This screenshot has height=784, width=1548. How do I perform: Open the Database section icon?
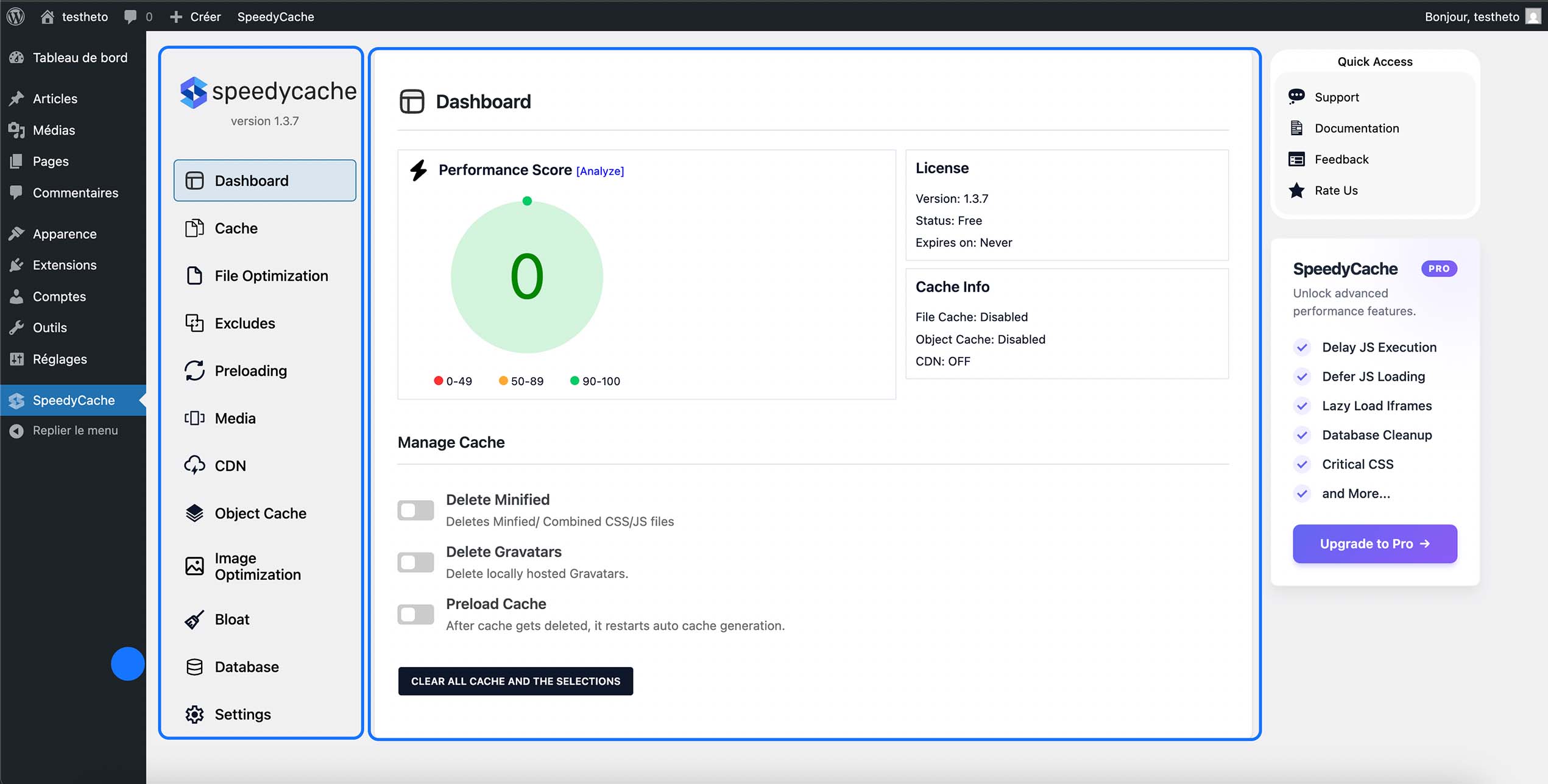(x=194, y=666)
